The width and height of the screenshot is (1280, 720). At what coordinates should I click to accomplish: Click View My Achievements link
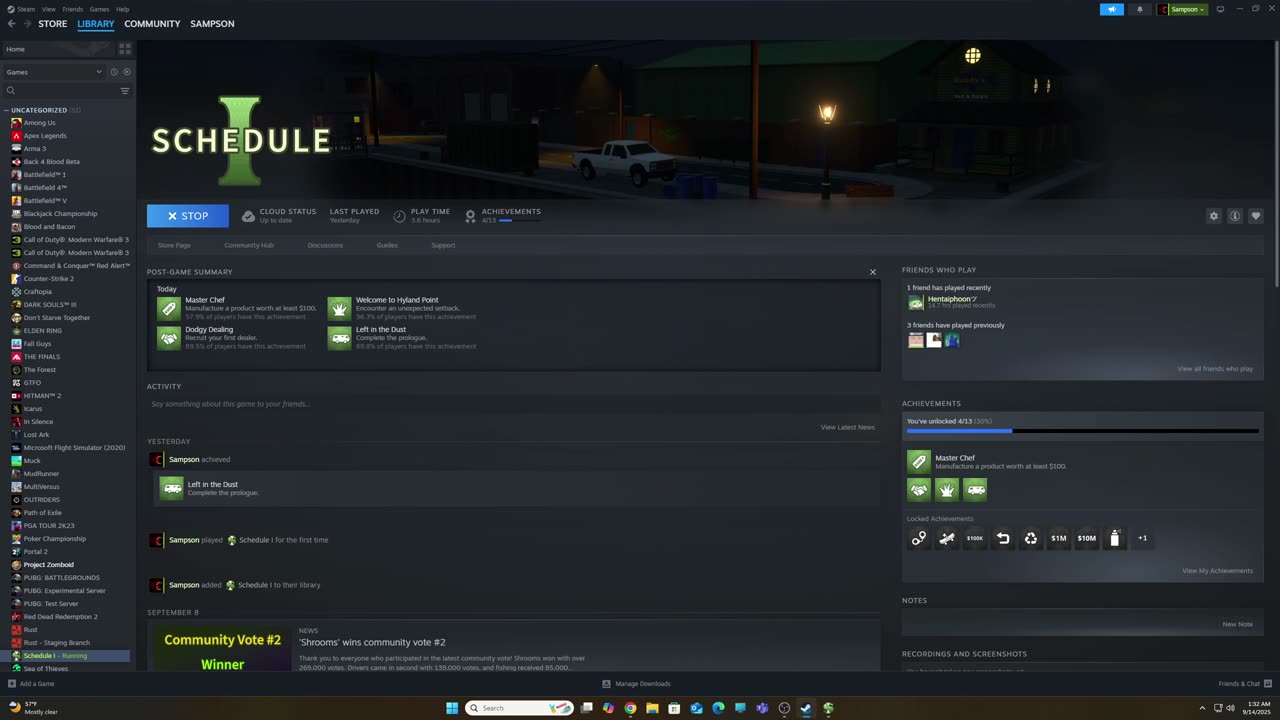pos(1217,571)
